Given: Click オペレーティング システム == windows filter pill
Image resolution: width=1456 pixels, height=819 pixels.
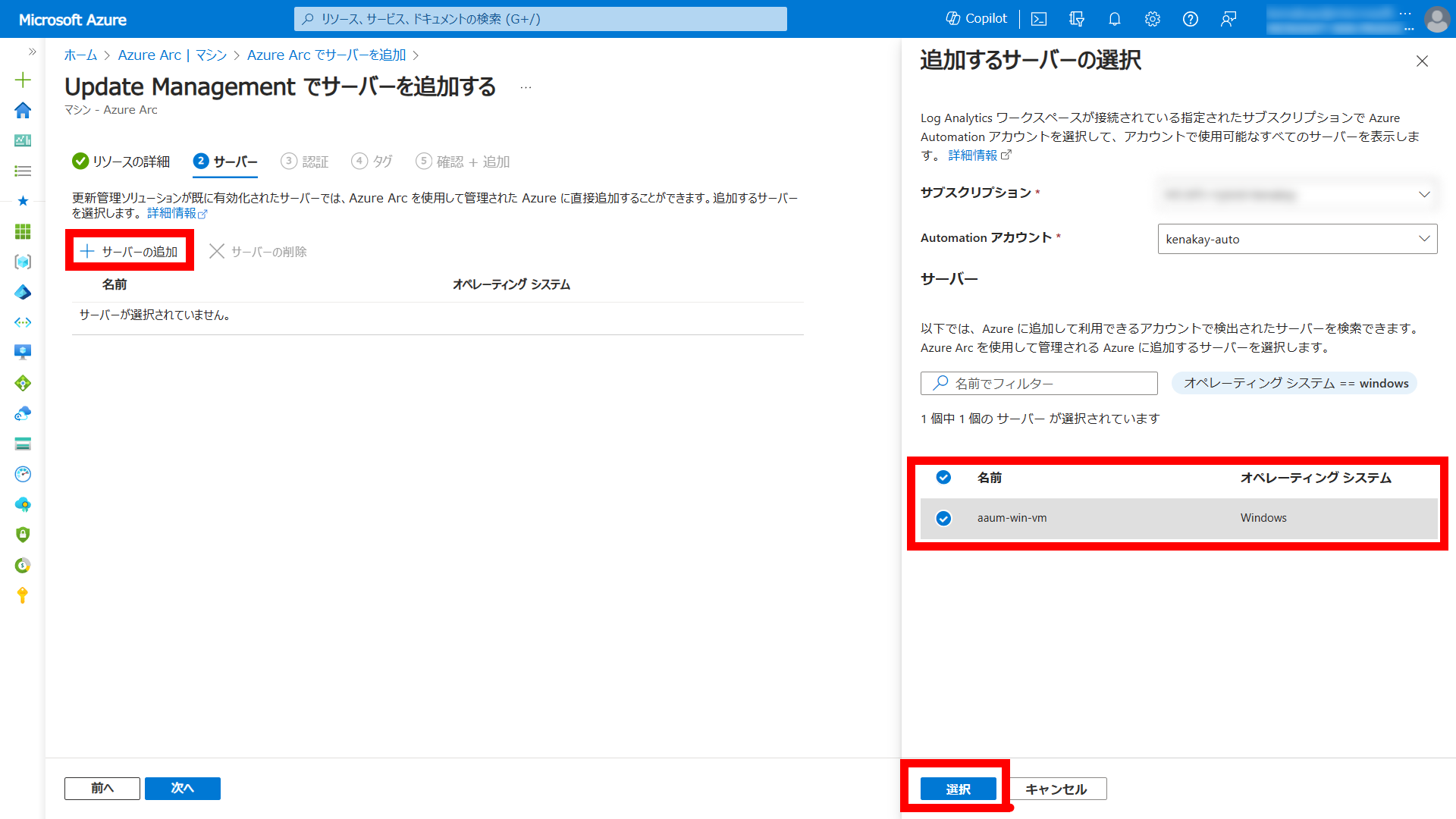Looking at the screenshot, I should coord(1294,383).
